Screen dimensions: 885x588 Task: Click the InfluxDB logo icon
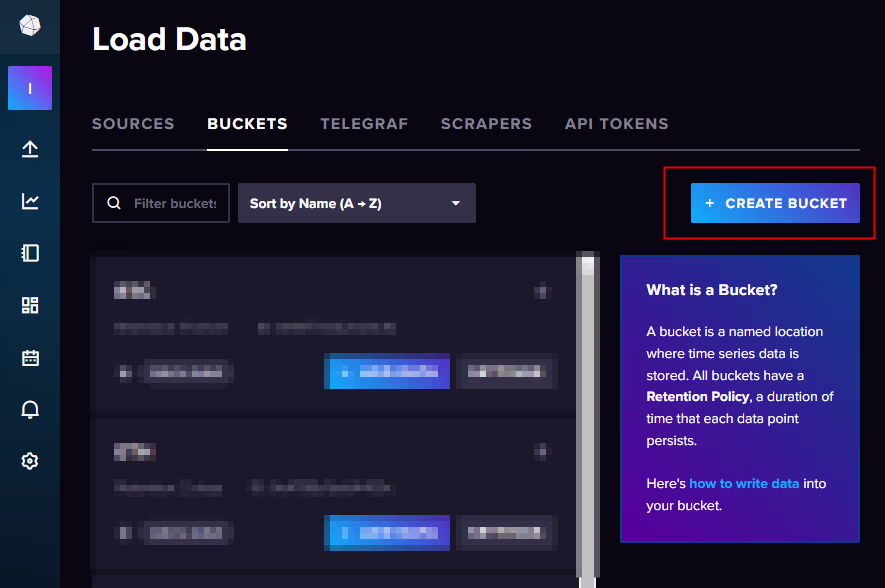(x=30, y=25)
